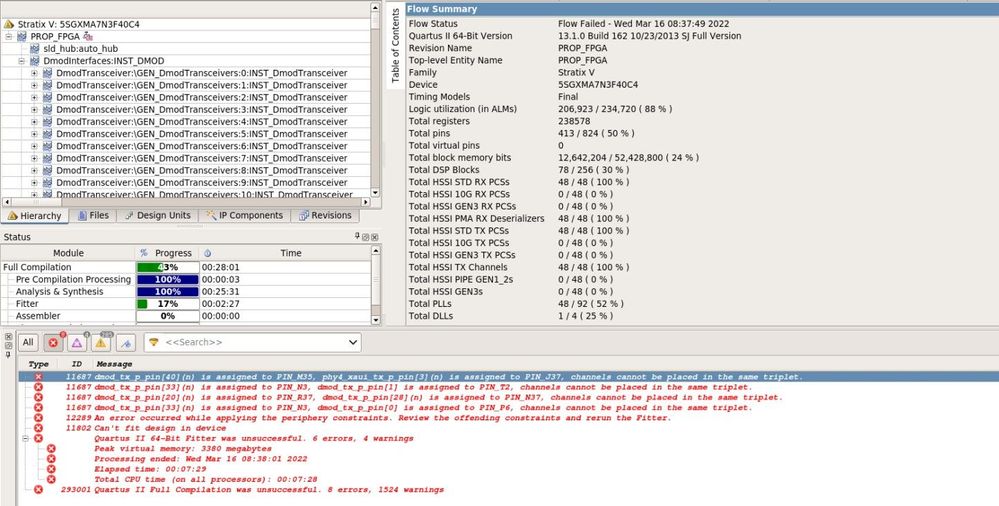The image size is (999, 506).
Task: Float the Status panel with undock icon
Action: pyautogui.click(x=366, y=237)
